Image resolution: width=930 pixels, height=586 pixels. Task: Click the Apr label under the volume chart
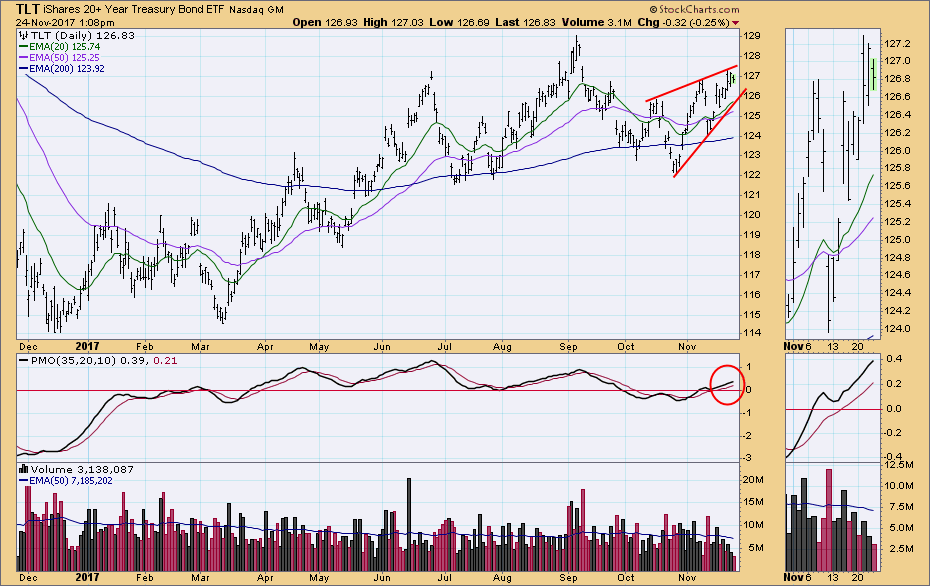[265, 577]
